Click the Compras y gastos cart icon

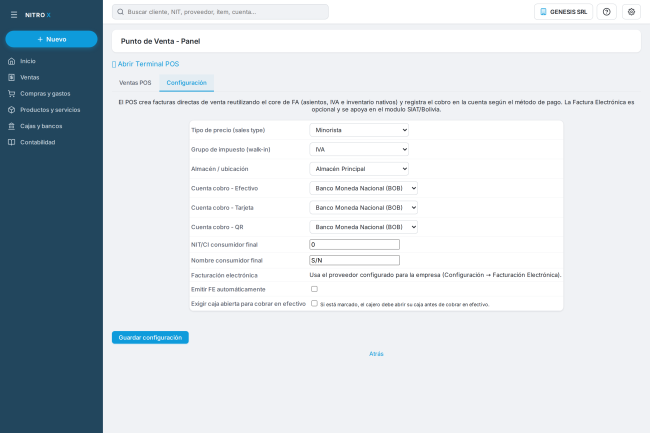(12, 94)
